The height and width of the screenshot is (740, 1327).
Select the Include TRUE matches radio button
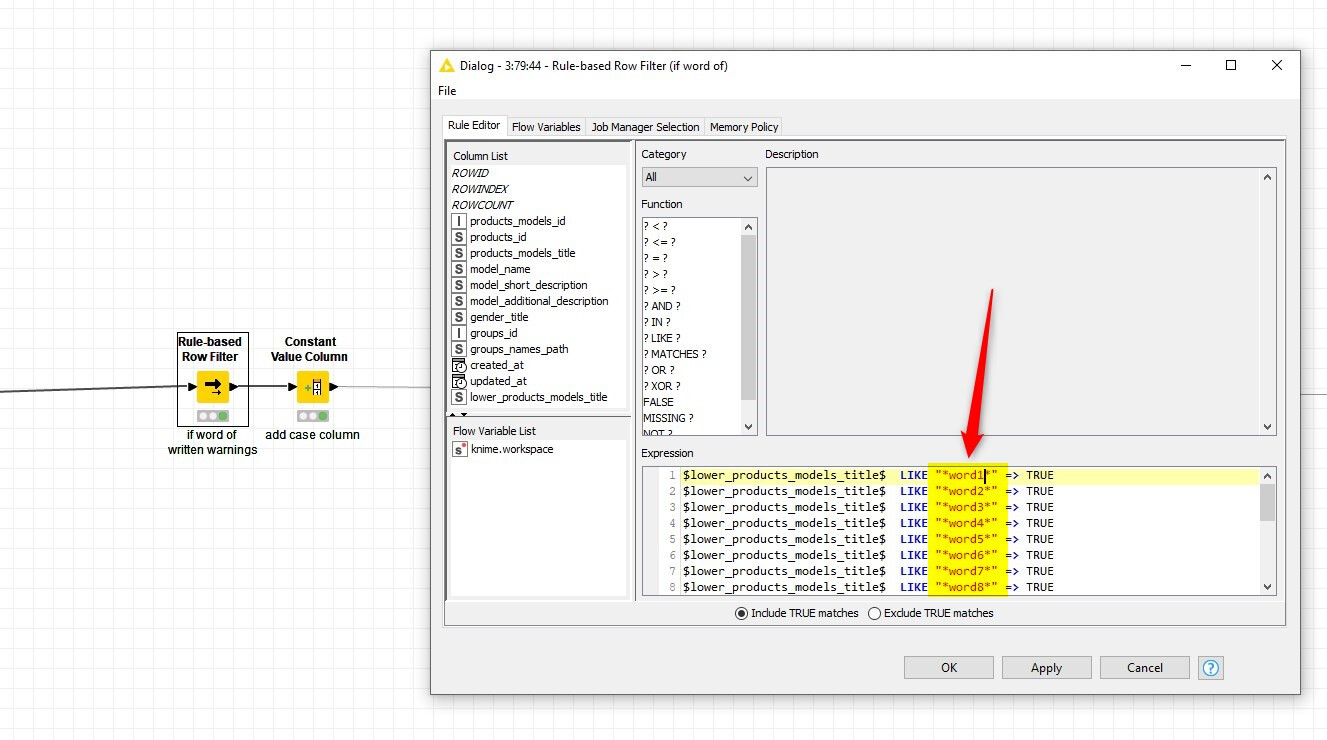[x=741, y=613]
